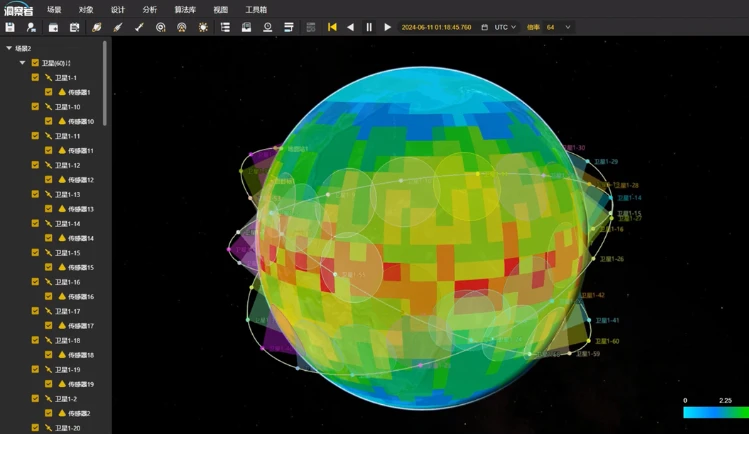Open the UTC timezone dropdown
The height and width of the screenshot is (450, 750).
505,27
